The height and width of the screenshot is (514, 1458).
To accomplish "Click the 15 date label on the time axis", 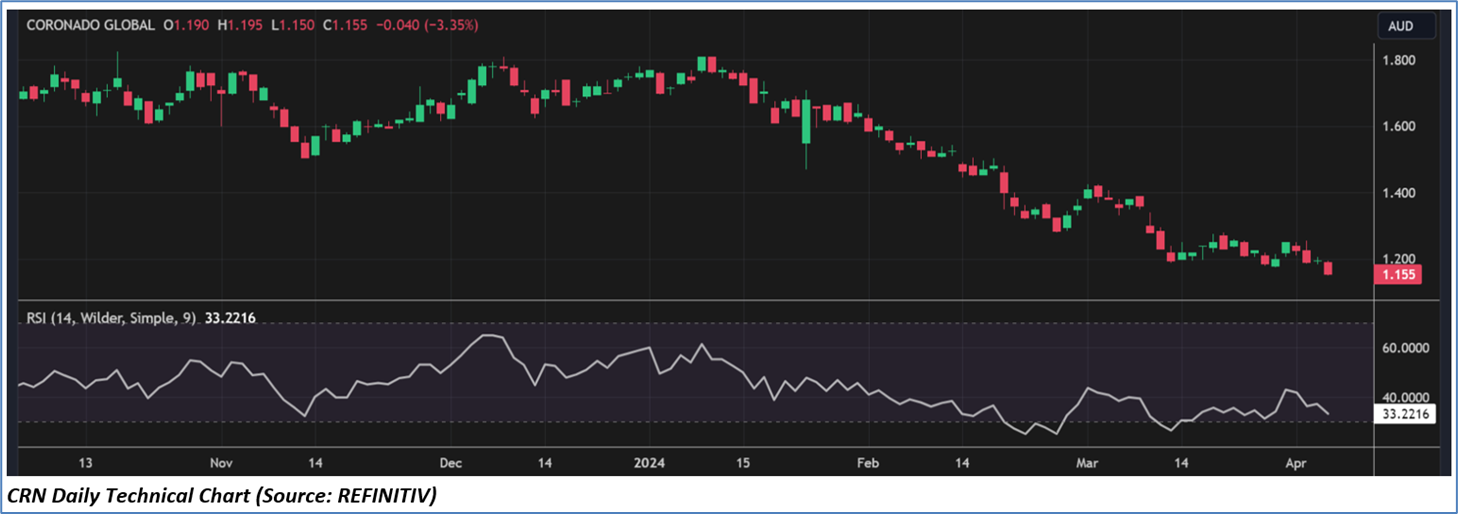I will coord(742,464).
